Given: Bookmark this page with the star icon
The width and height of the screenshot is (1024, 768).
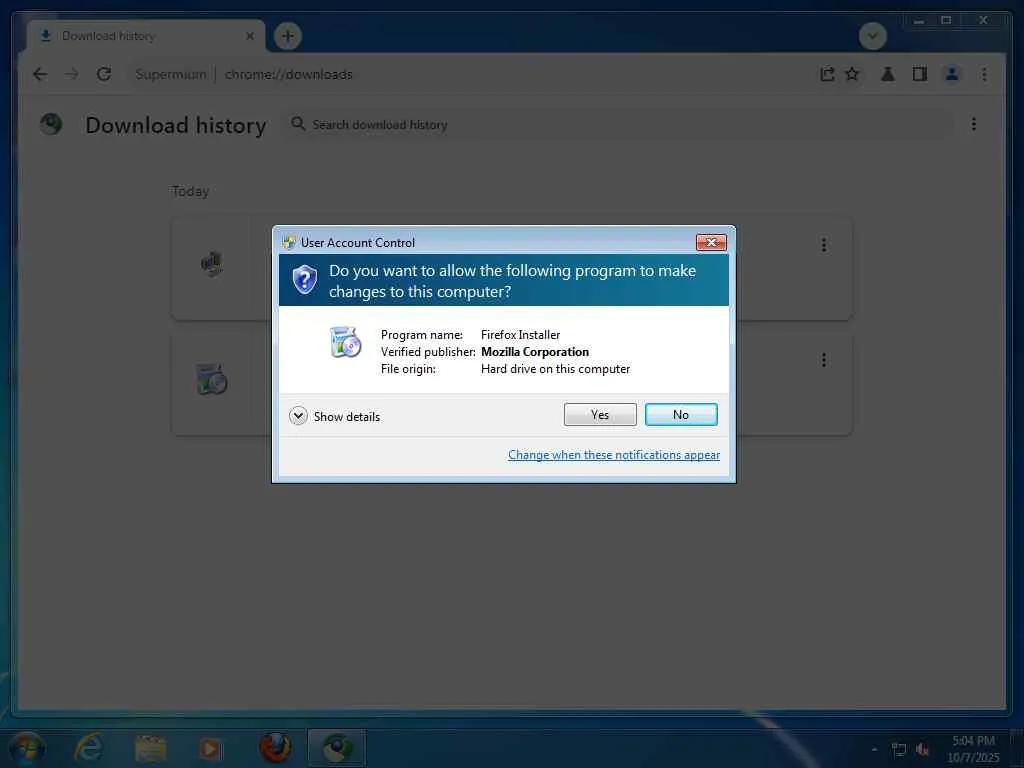Looking at the screenshot, I should 852,74.
